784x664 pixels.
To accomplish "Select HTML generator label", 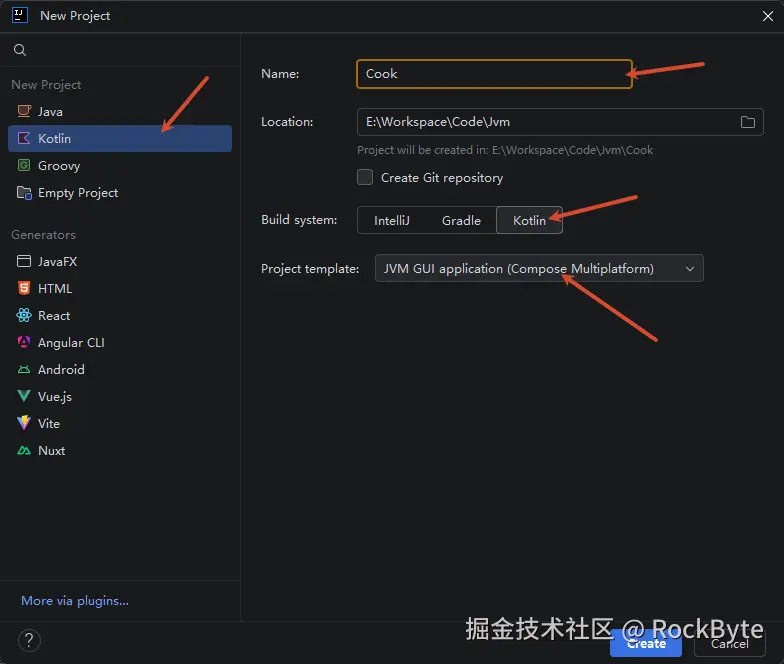I will point(55,288).
